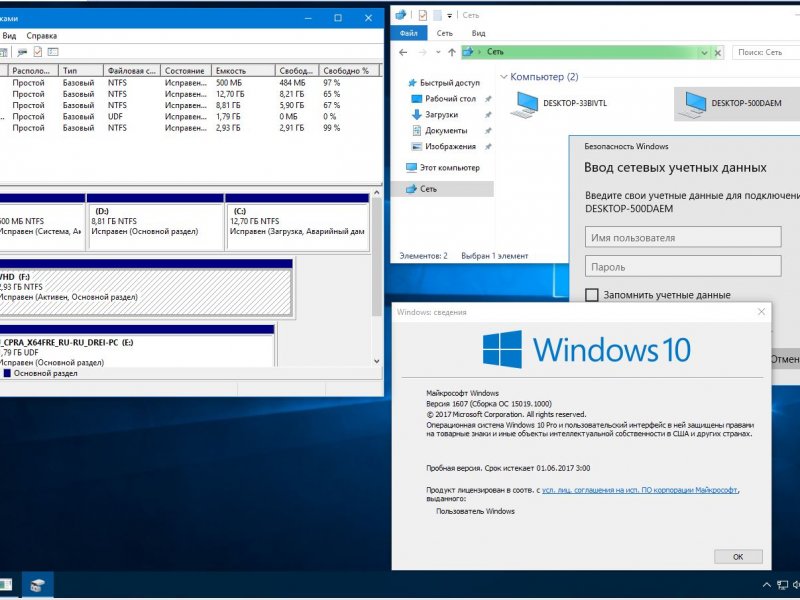Click the list-view icon in Disk Management toolbar
The width and height of the screenshot is (800, 600).
[53, 52]
